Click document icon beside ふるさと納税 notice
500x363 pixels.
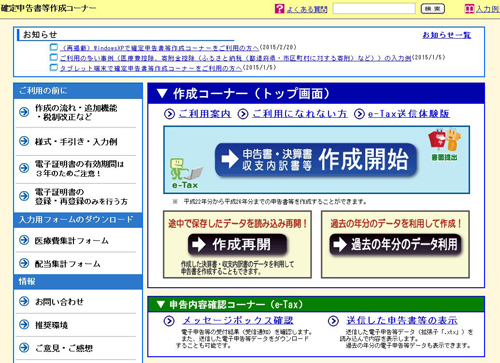53,57
